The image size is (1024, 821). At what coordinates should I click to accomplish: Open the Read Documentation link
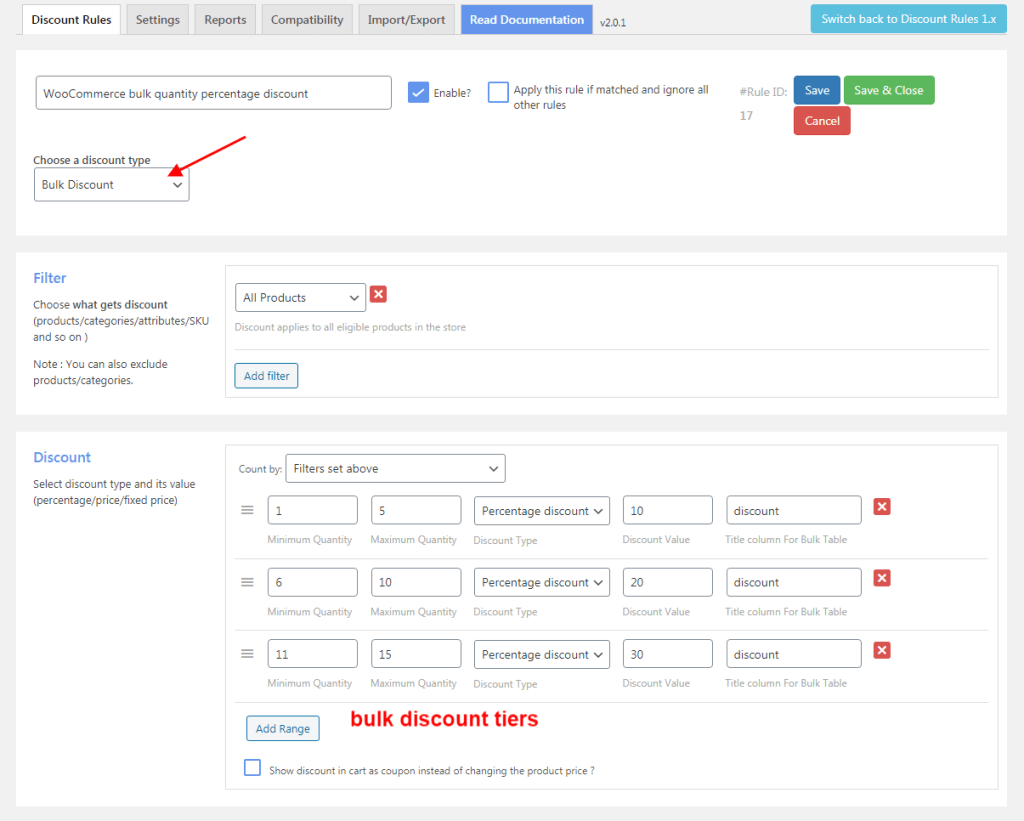pos(526,19)
